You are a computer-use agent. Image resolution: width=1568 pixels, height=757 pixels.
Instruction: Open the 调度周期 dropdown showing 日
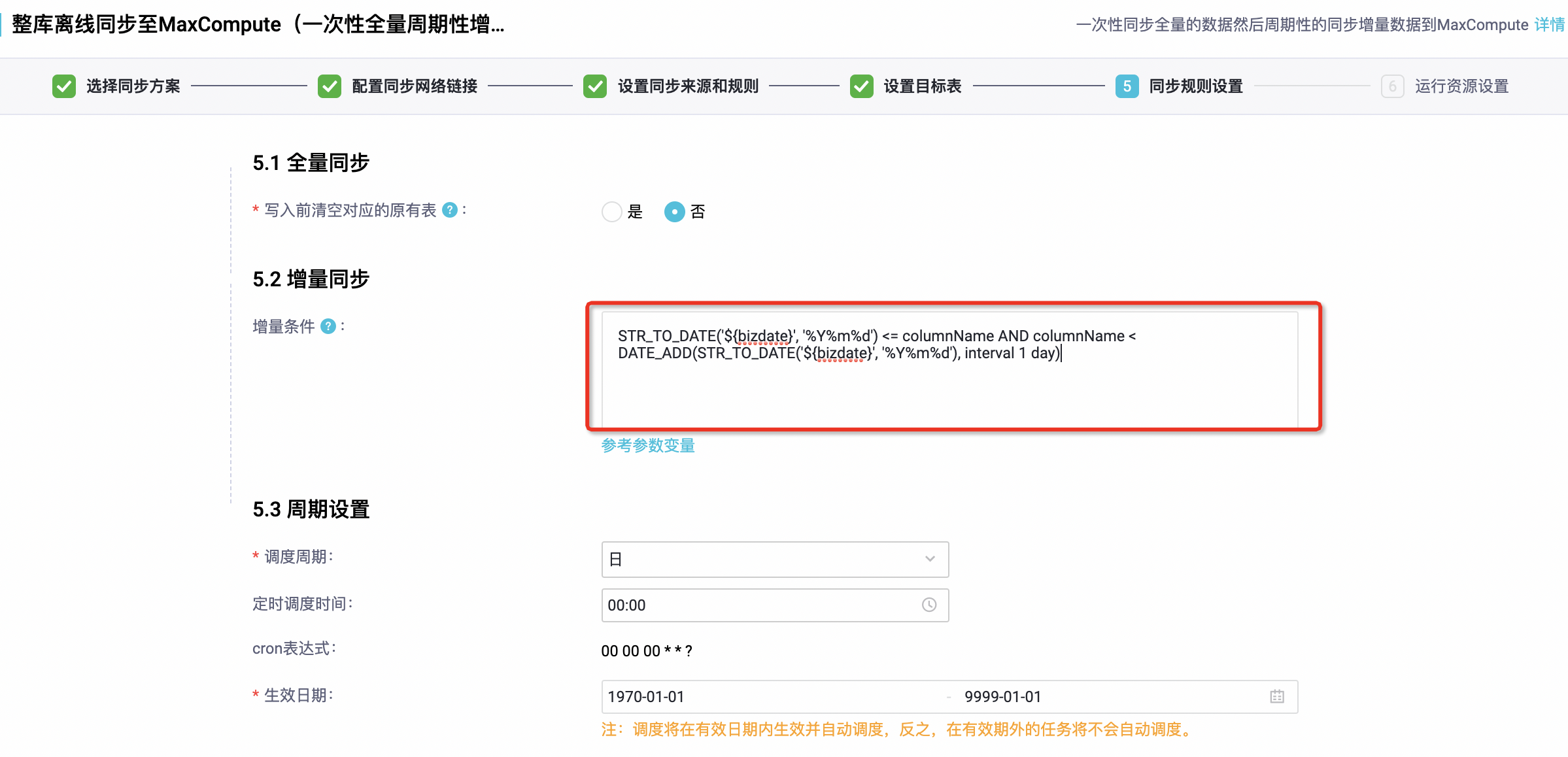tap(775, 560)
